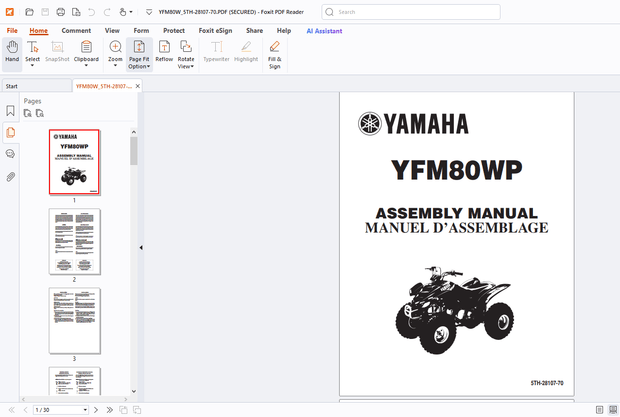Viewport: 620px width, 417px height.
Task: Switch to single page view icon
Action: coord(599,410)
